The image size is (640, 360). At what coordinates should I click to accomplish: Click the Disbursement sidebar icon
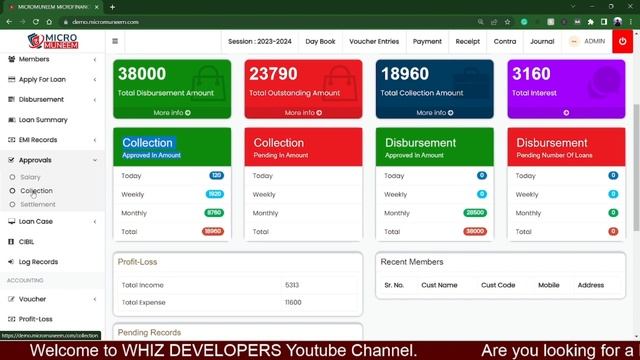click(x=11, y=99)
